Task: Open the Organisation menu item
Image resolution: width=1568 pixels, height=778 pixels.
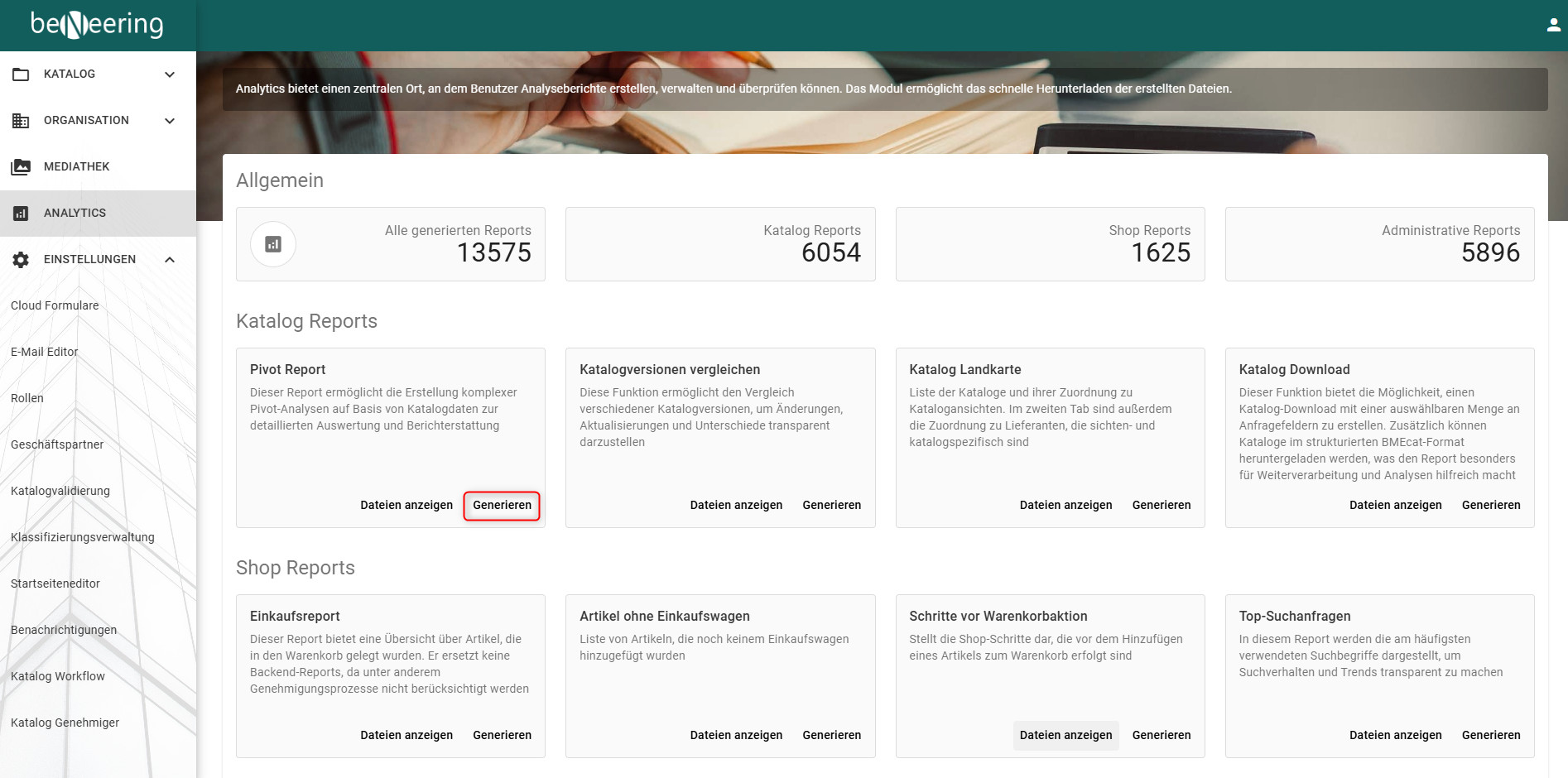Action: click(x=98, y=121)
